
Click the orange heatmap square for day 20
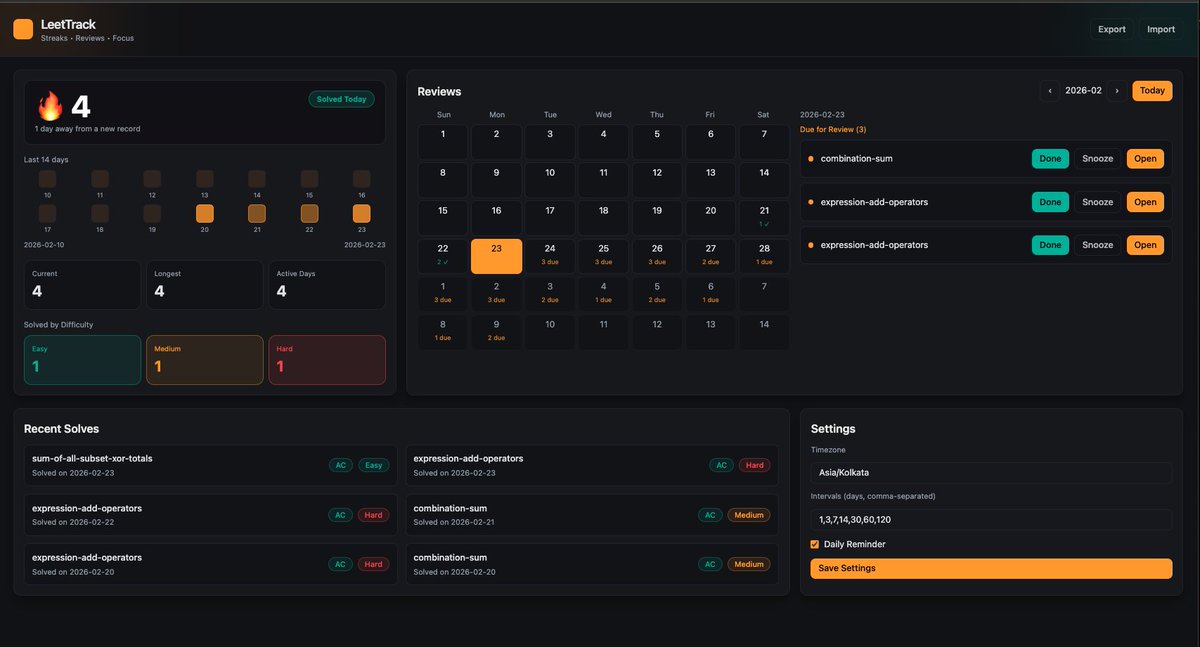204,213
